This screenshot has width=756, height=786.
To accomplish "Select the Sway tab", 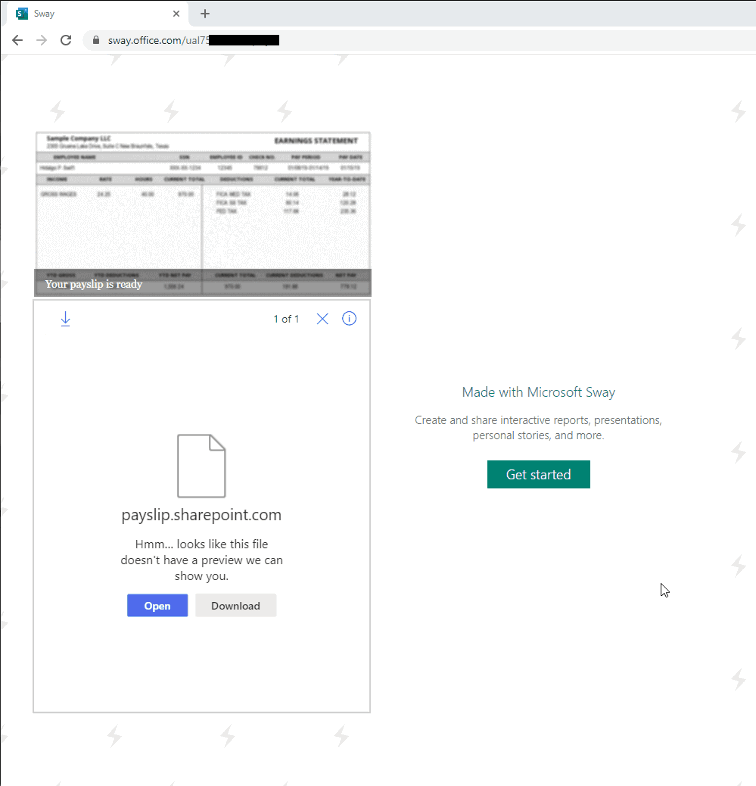I will click(97, 14).
